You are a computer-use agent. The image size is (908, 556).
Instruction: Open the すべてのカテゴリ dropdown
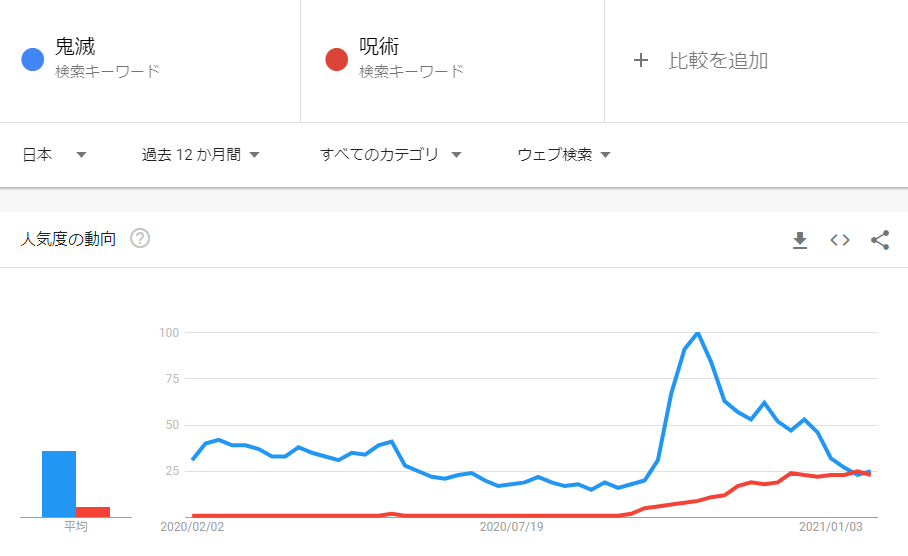[x=391, y=155]
